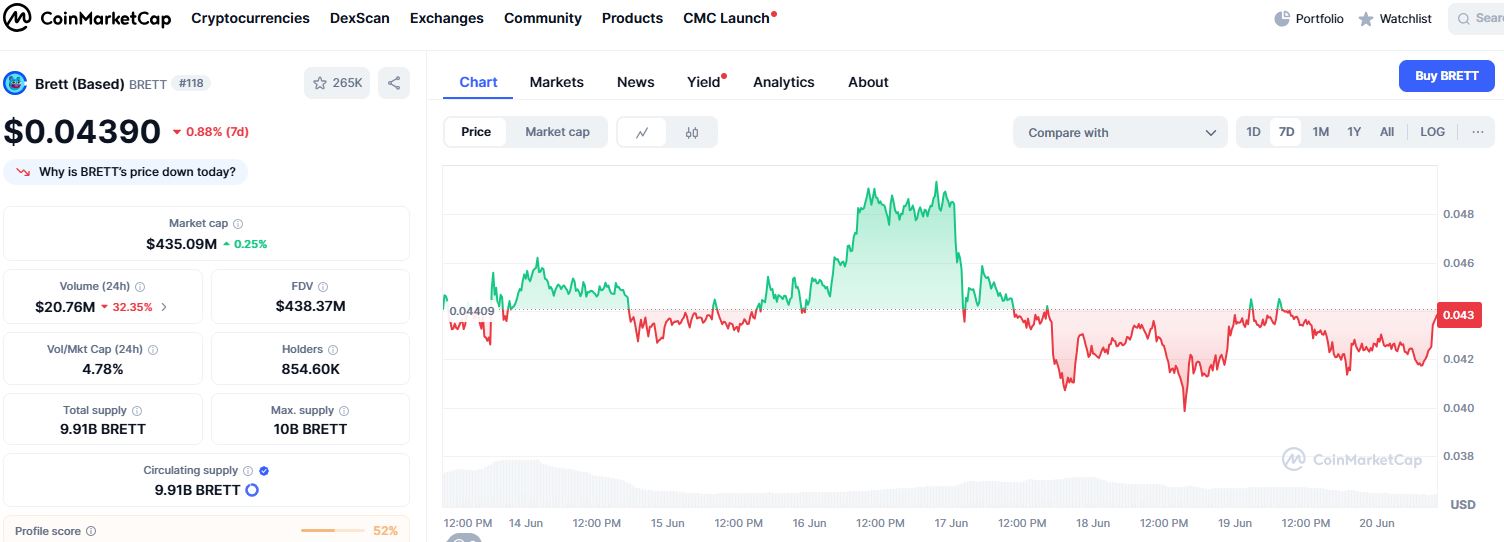Viewport: 1504px width, 542px height.
Task: Click the circulating supply progress ring
Action: coord(252,490)
